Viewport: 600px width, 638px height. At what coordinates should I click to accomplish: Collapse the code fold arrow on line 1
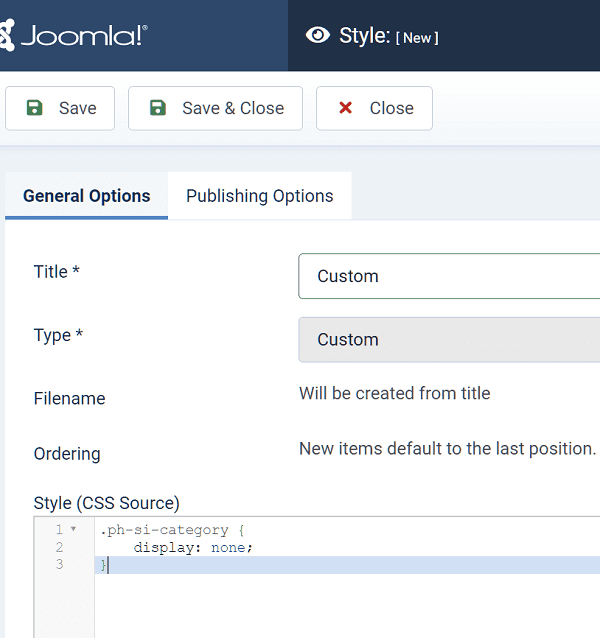click(x=73, y=530)
